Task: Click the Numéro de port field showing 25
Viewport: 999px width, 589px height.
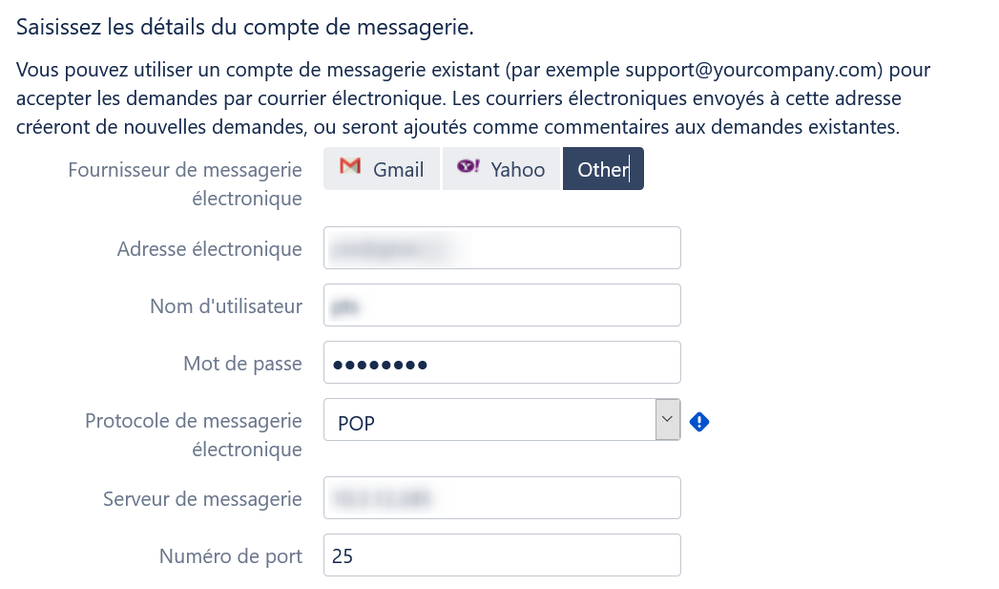Action: 501,555
